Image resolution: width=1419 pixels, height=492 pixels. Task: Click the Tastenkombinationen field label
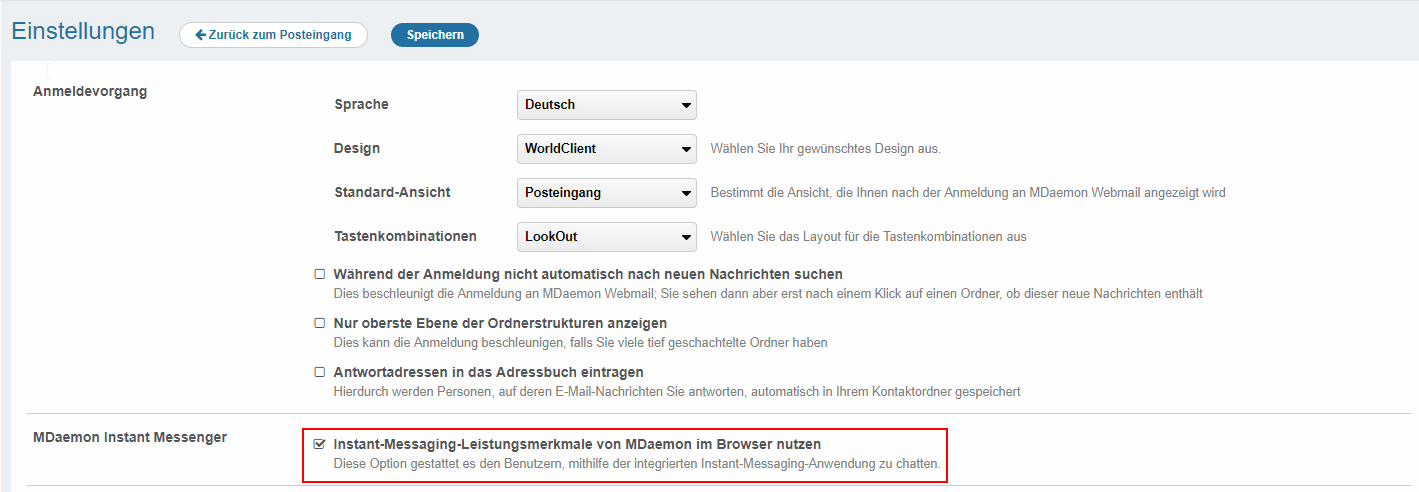(405, 236)
